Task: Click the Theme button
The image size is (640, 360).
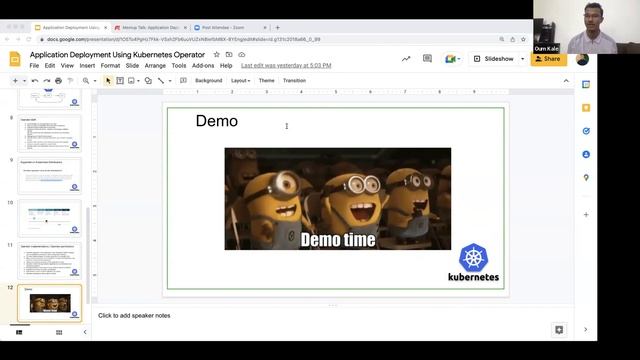Action: coord(267,80)
